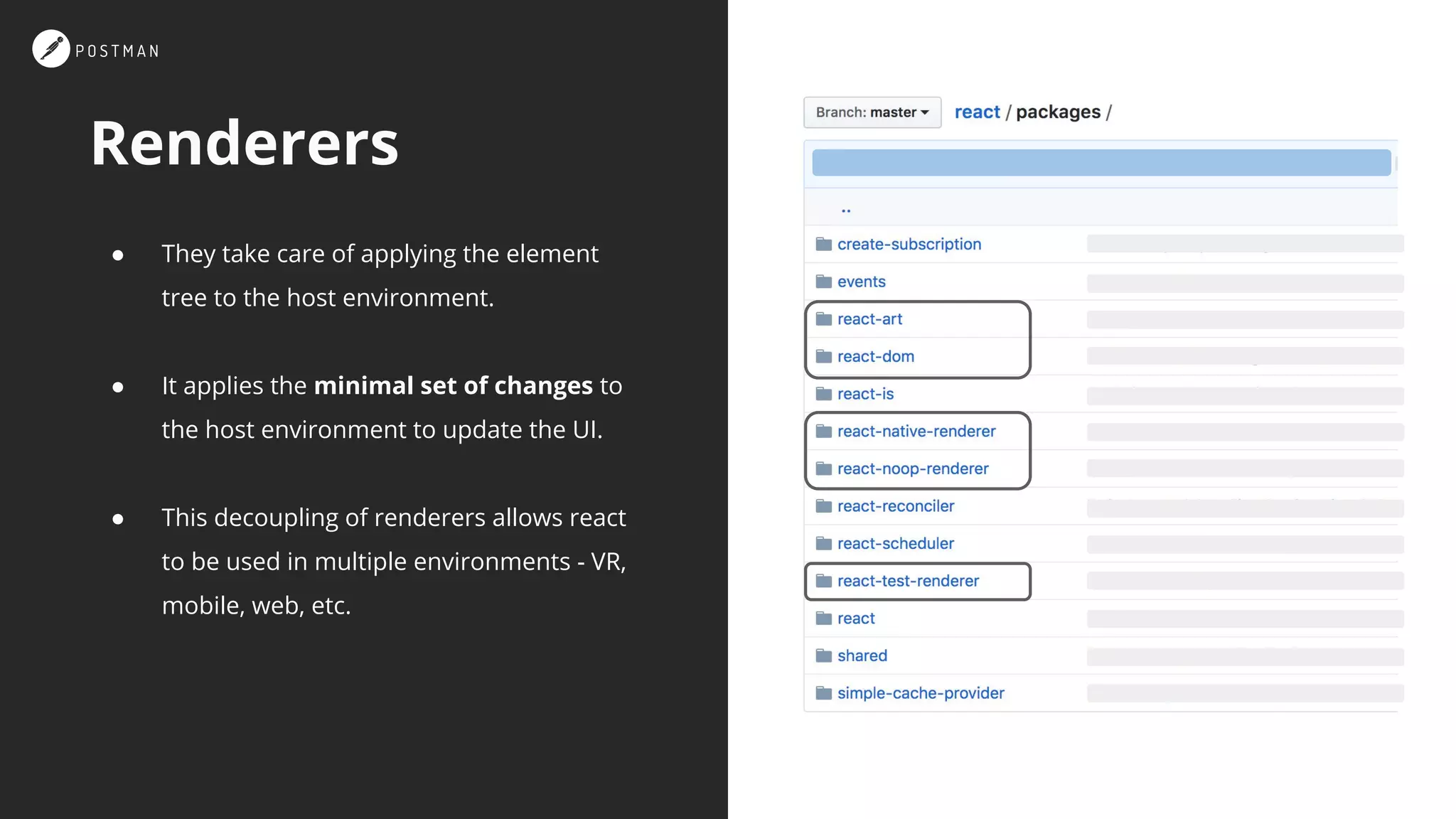Open the events folder link
The image size is (1456, 819).
(862, 282)
